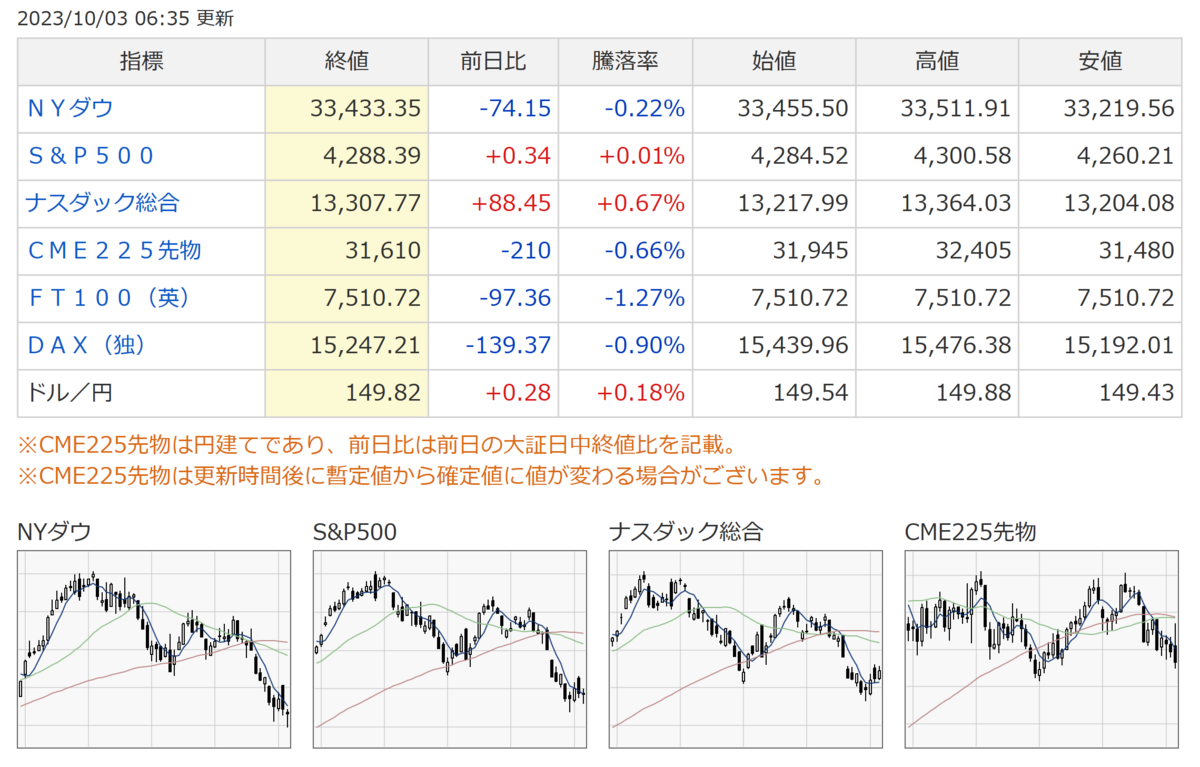1200x767 pixels.
Task: Click the 前日比 column header
Action: click(493, 62)
